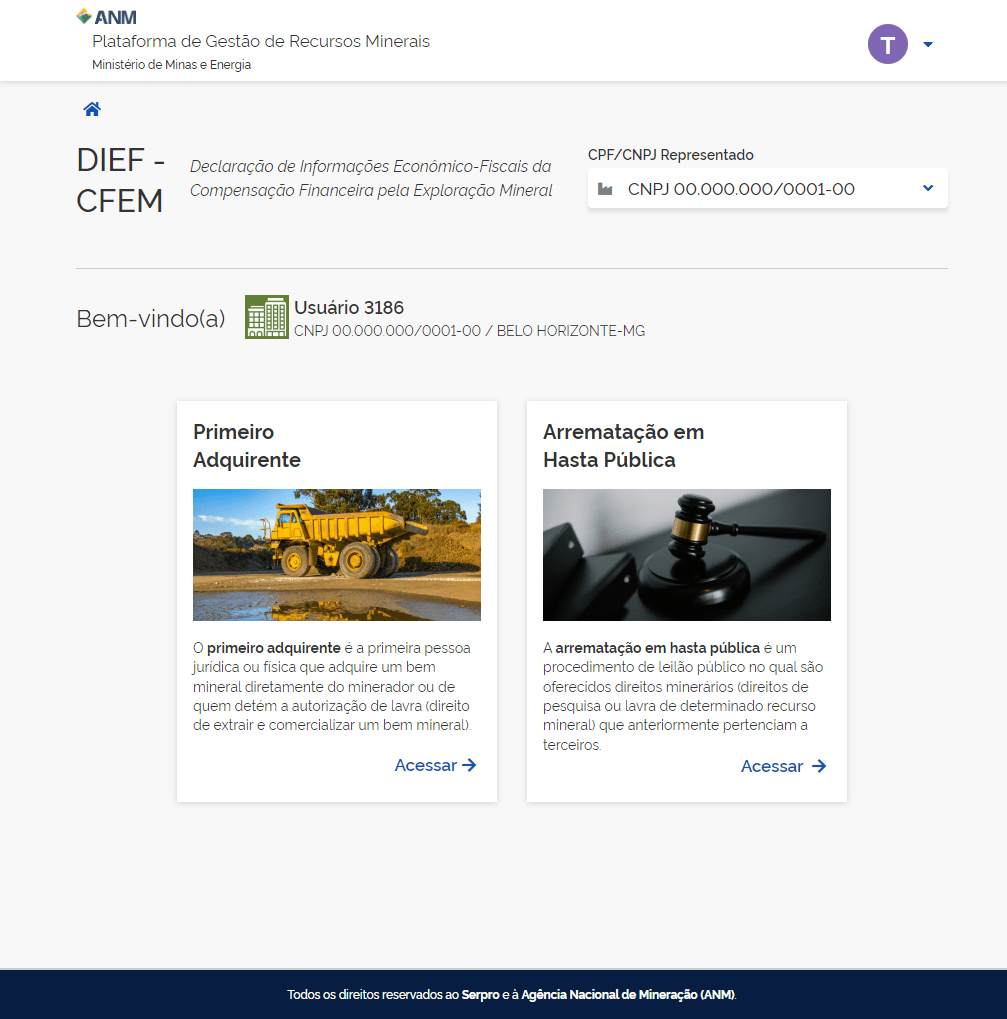Access Primeiro Adquirente via Acessar link
Image resolution: width=1007 pixels, height=1019 pixels.
point(425,765)
